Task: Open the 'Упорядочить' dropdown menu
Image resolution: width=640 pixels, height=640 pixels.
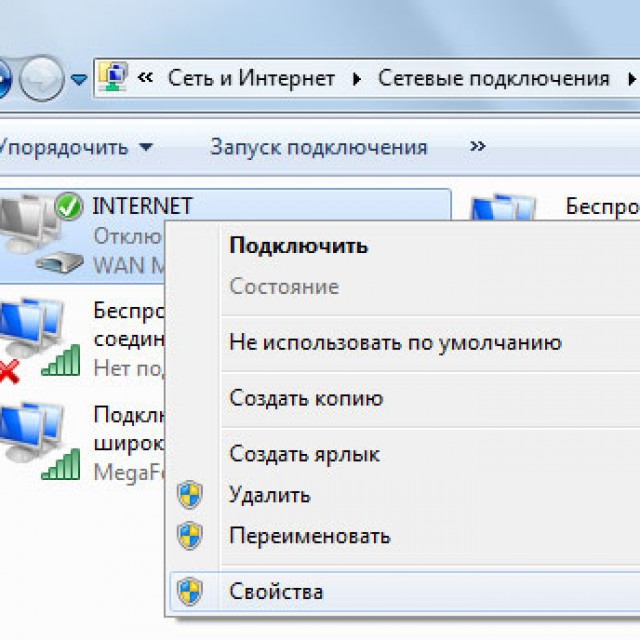Action: pos(76,147)
